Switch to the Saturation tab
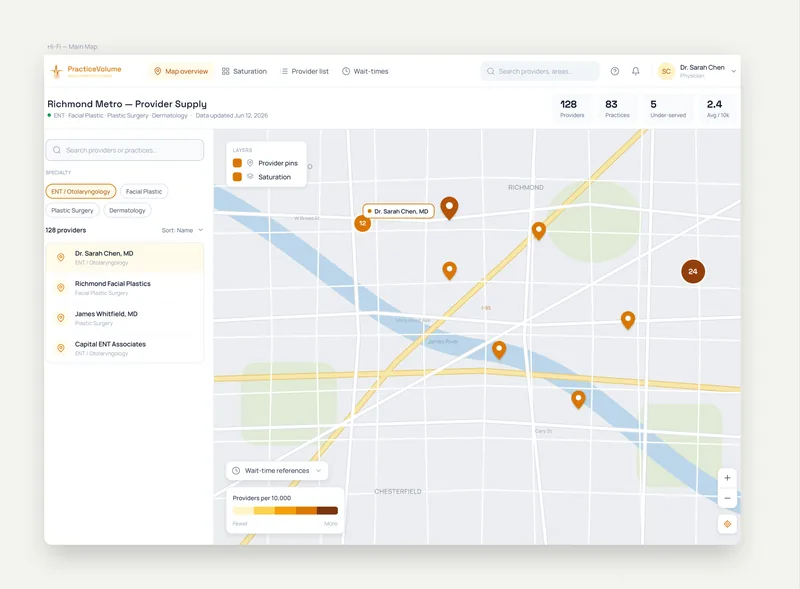 (x=244, y=71)
